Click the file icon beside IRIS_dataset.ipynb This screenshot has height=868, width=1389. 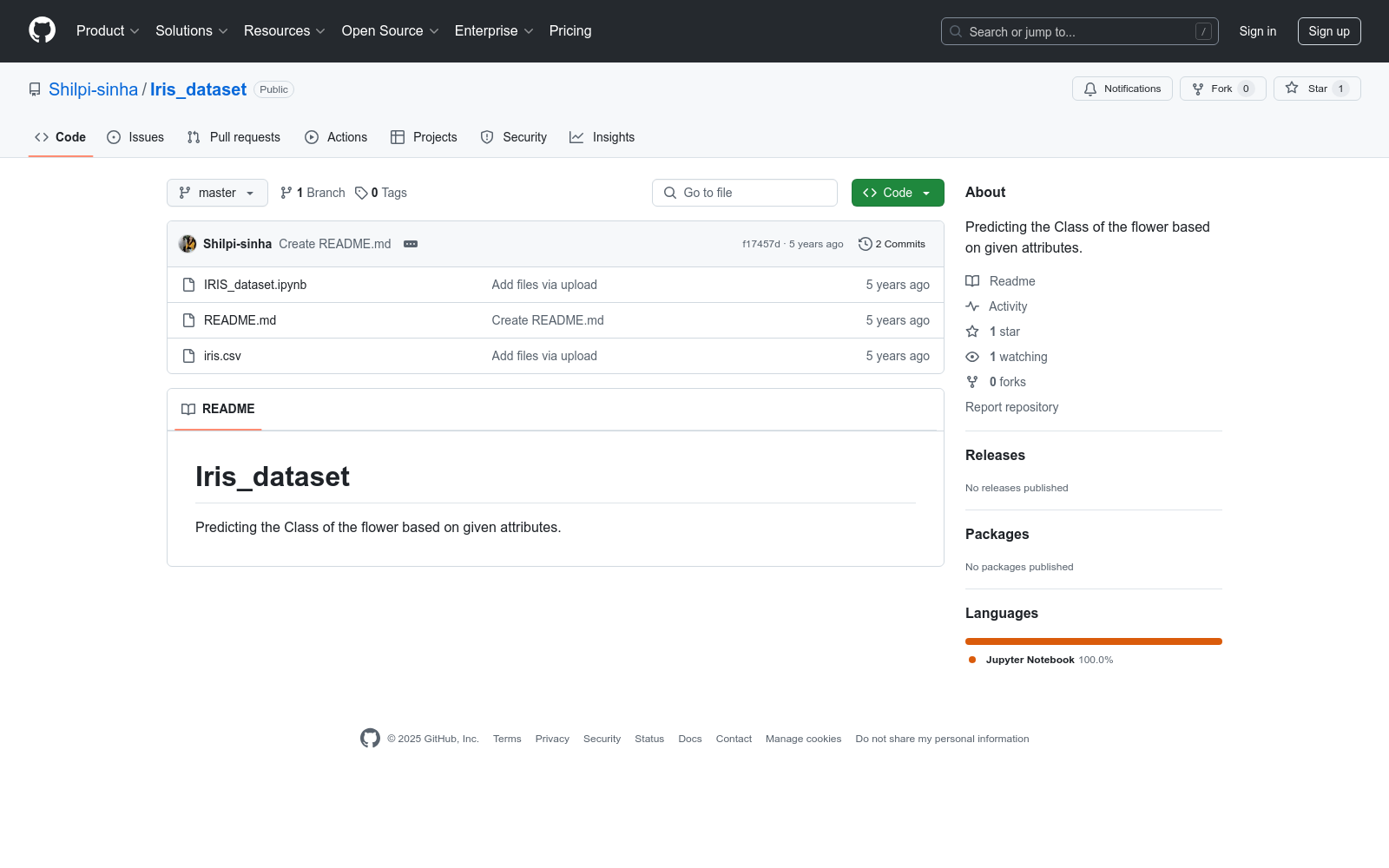(x=188, y=285)
